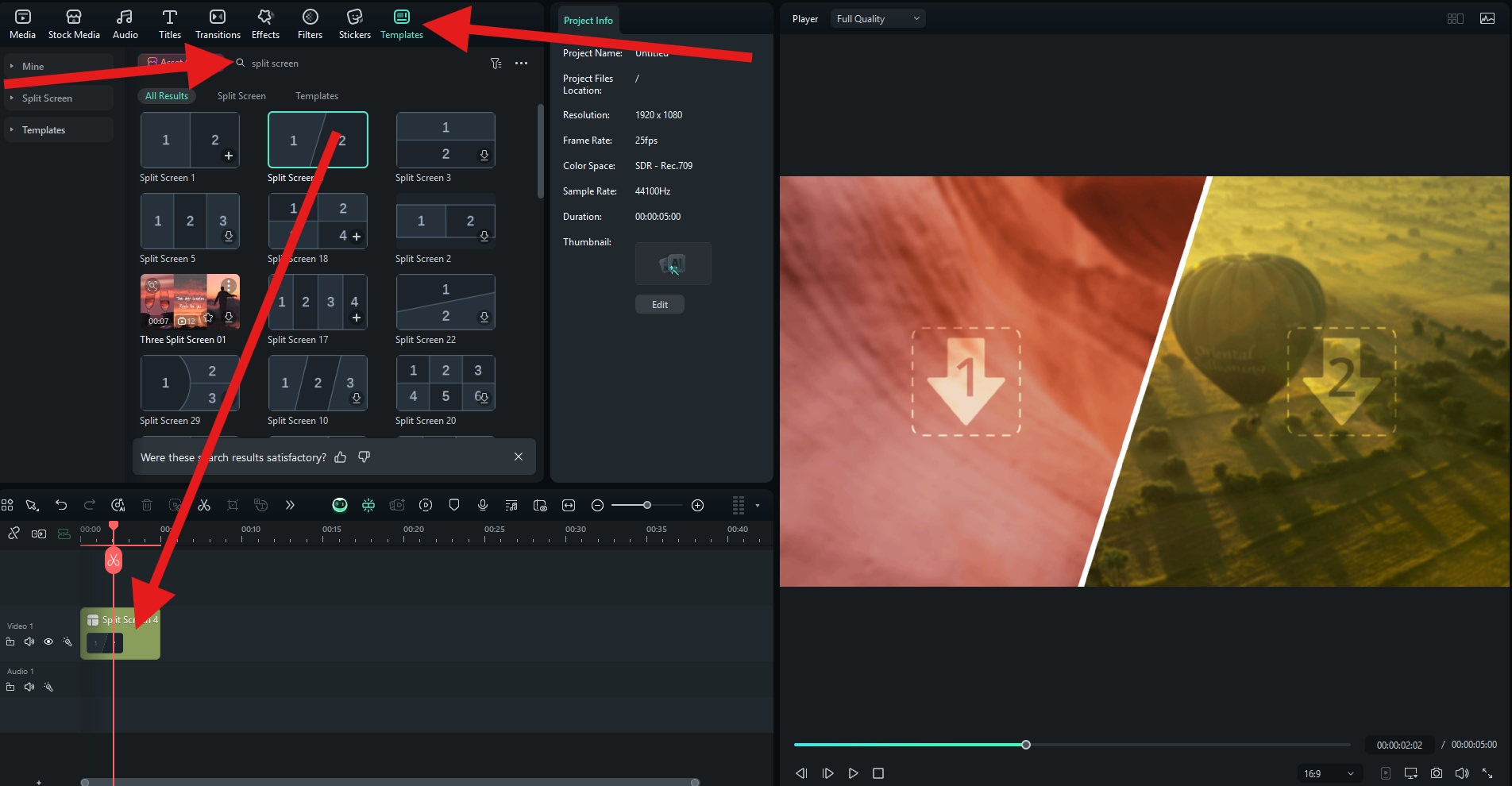Split clip with the scissors tool

(x=204, y=505)
